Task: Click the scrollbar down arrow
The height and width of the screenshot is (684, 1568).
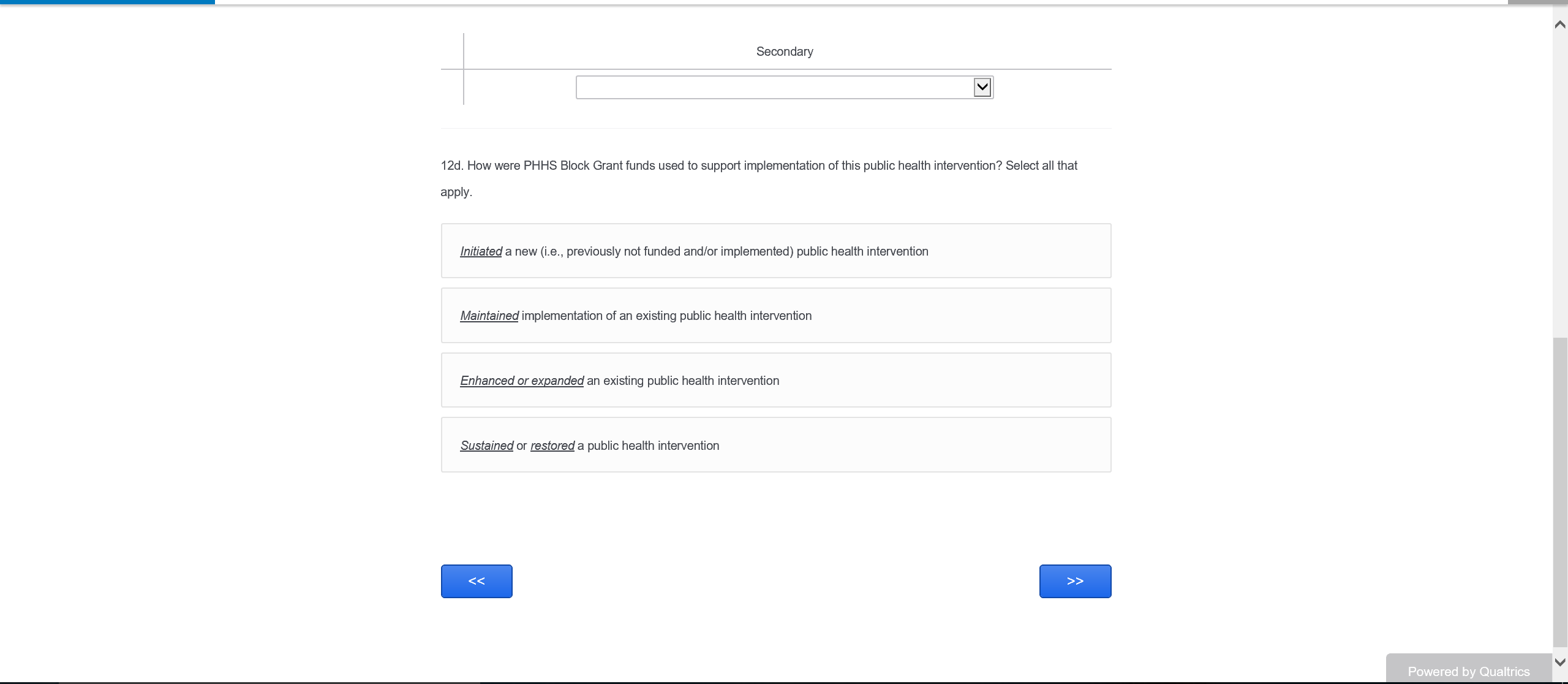Action: tap(1559, 663)
